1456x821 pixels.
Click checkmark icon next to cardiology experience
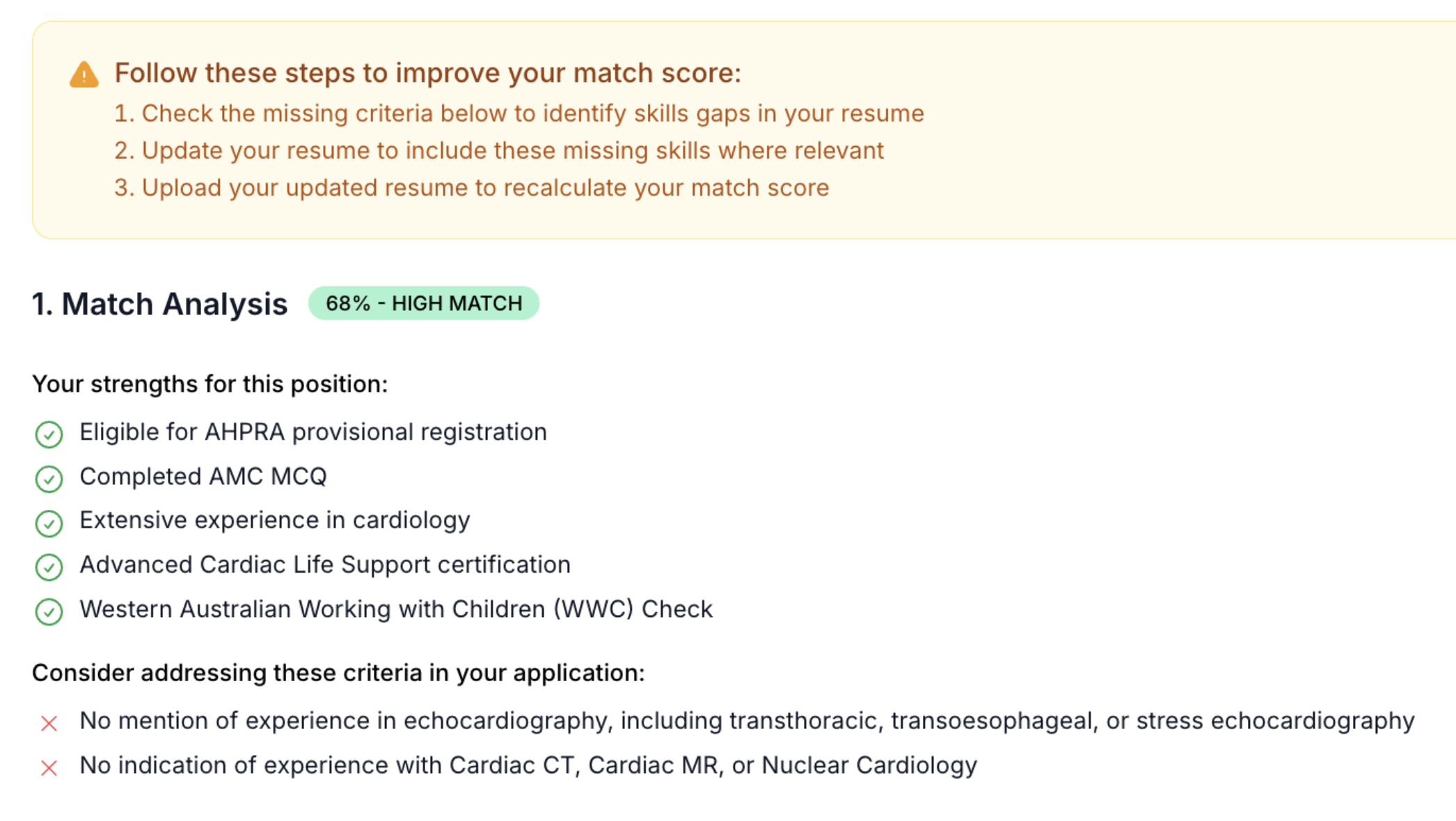[49, 523]
